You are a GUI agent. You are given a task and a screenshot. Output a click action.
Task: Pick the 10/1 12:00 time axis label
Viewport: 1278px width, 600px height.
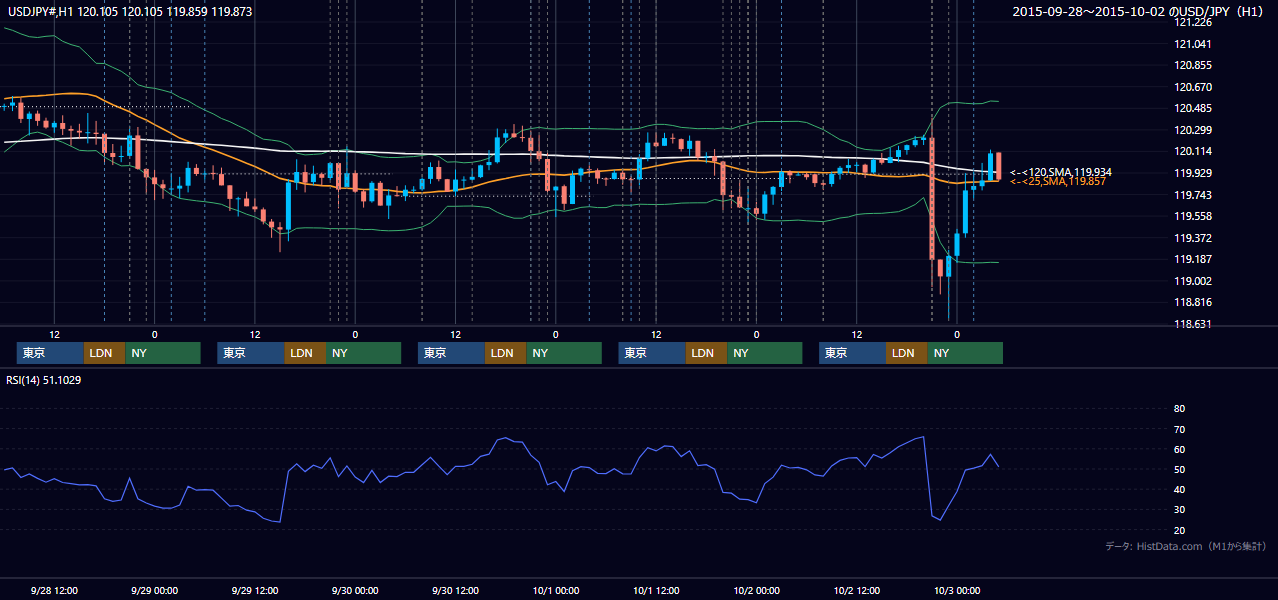point(655,590)
